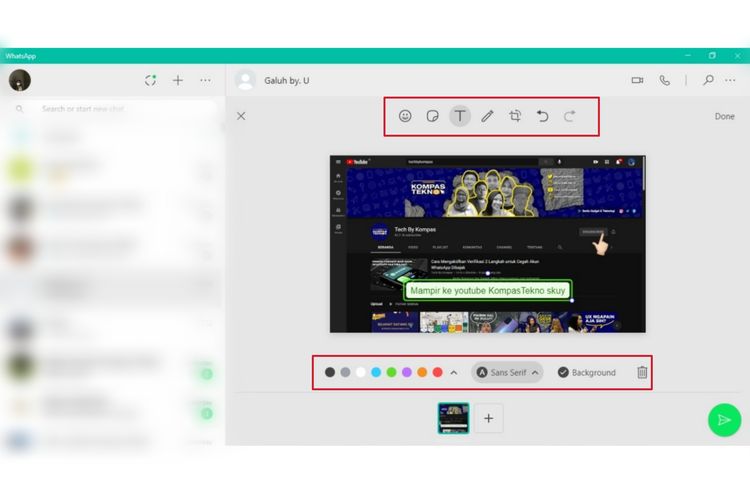Start a new chat with plus
This screenshot has height=500, width=750.
178,80
